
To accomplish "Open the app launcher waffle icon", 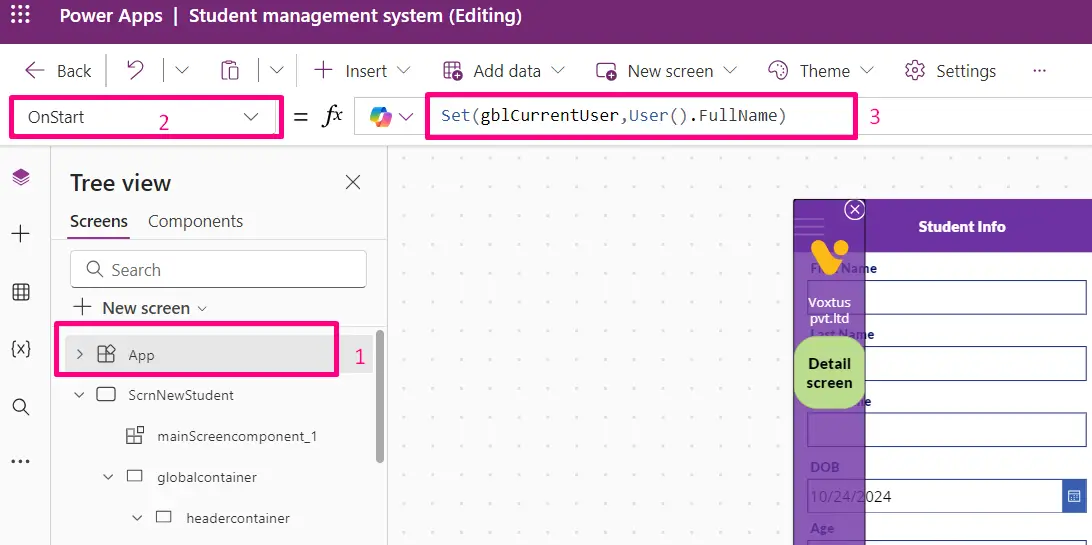I will 20,15.
